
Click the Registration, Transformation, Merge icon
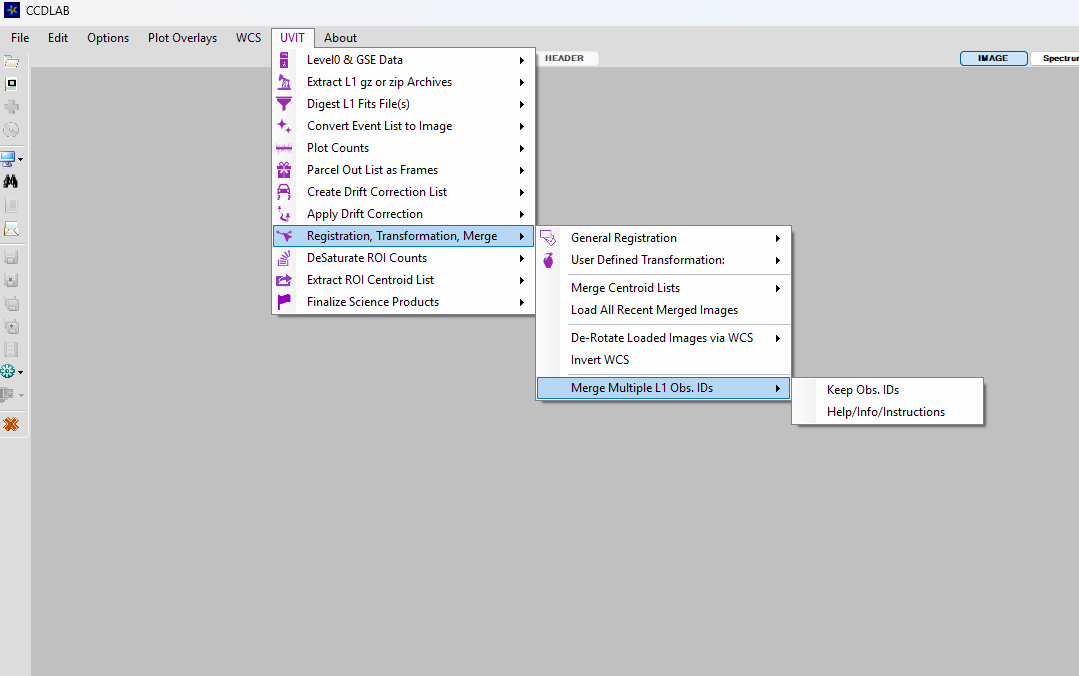(284, 236)
